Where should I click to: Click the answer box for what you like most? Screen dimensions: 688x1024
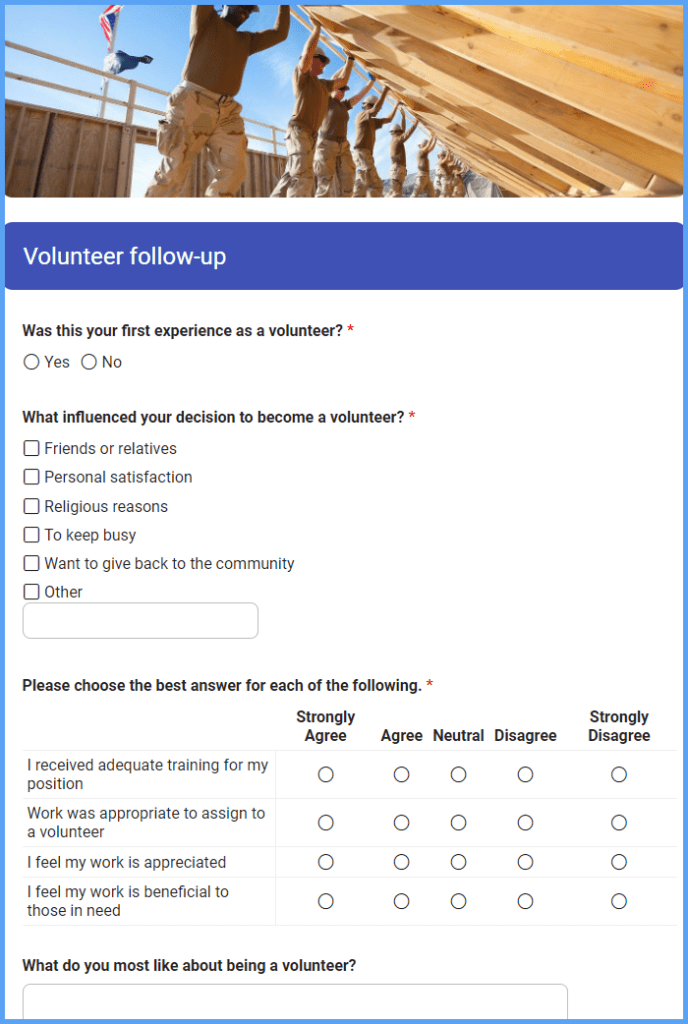295,1002
